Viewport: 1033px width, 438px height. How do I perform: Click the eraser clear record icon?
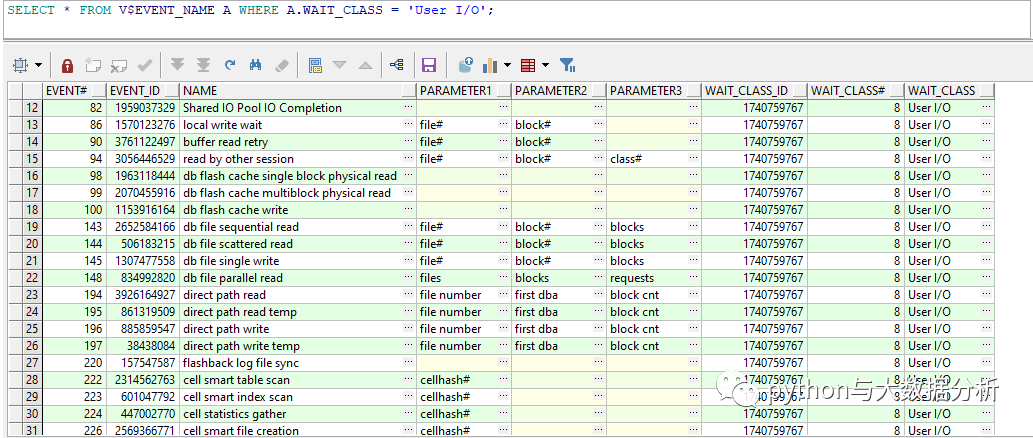(281, 65)
